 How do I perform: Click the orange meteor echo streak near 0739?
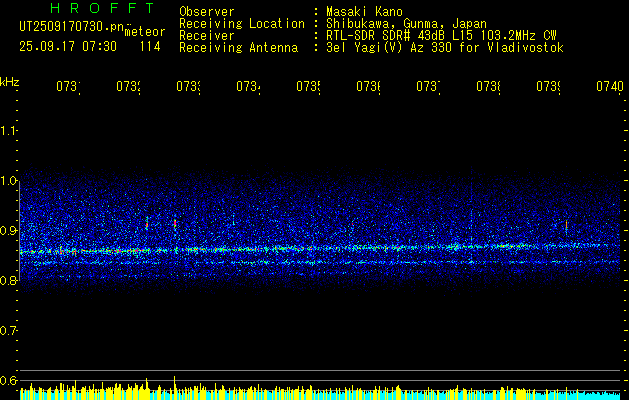click(x=566, y=225)
